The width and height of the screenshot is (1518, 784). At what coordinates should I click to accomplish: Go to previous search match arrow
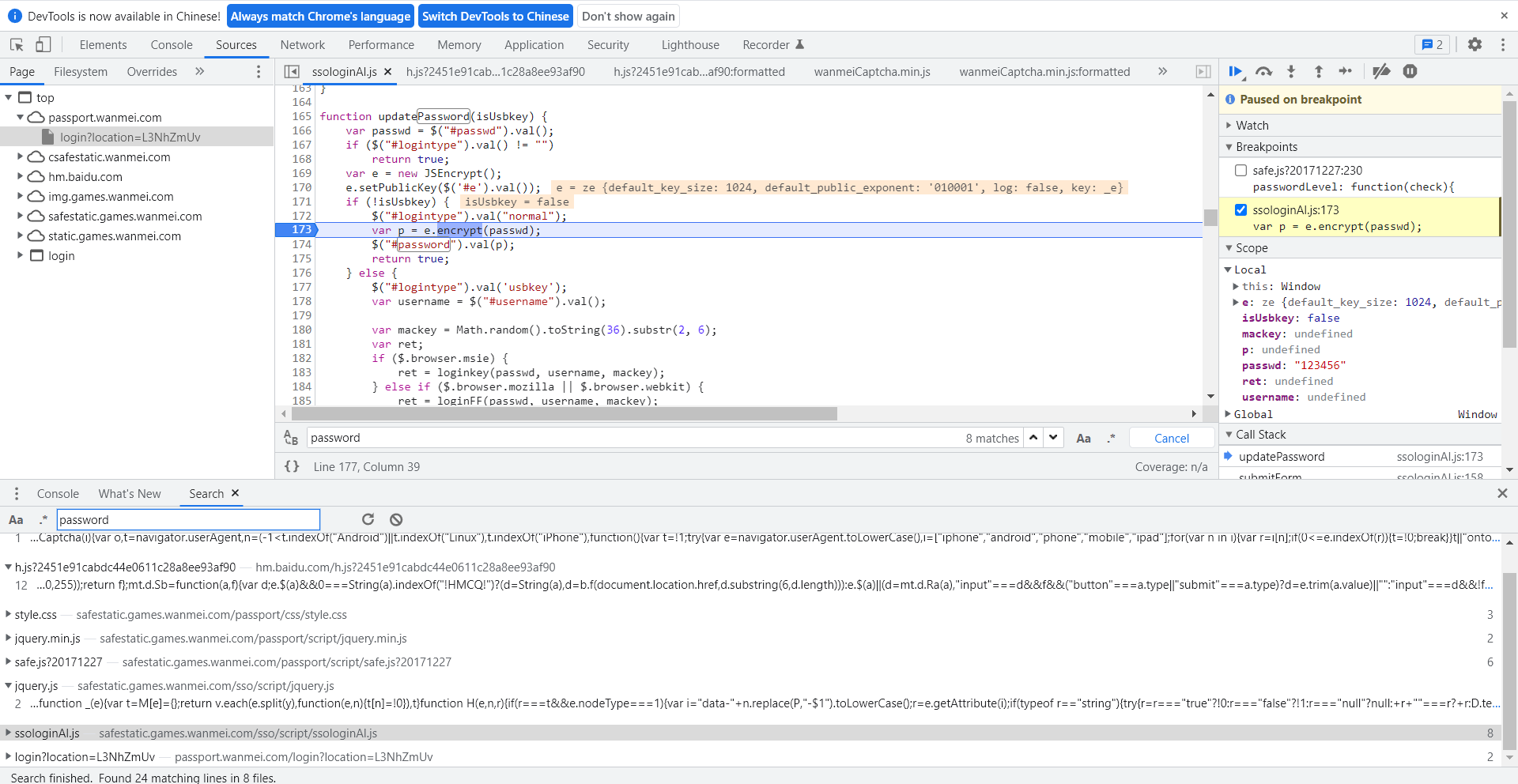[x=1033, y=438]
